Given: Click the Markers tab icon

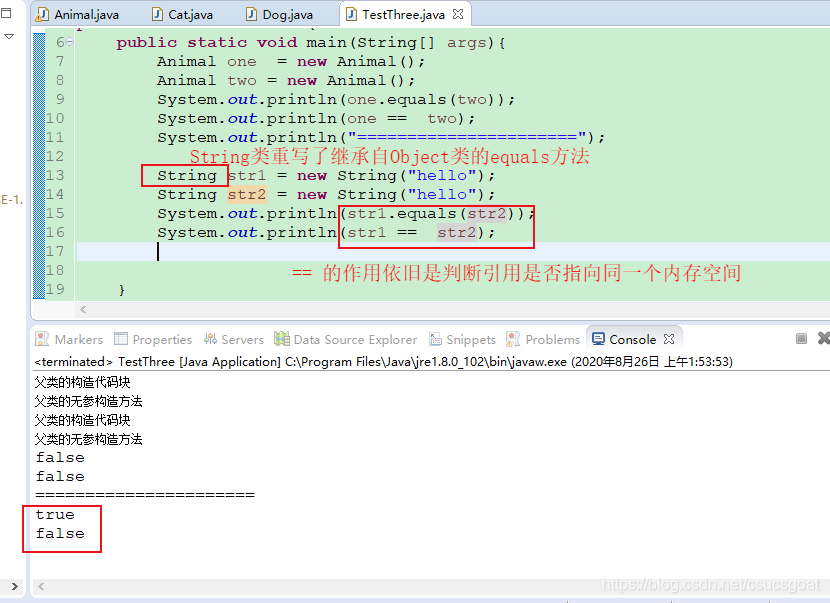Looking at the screenshot, I should (42, 339).
